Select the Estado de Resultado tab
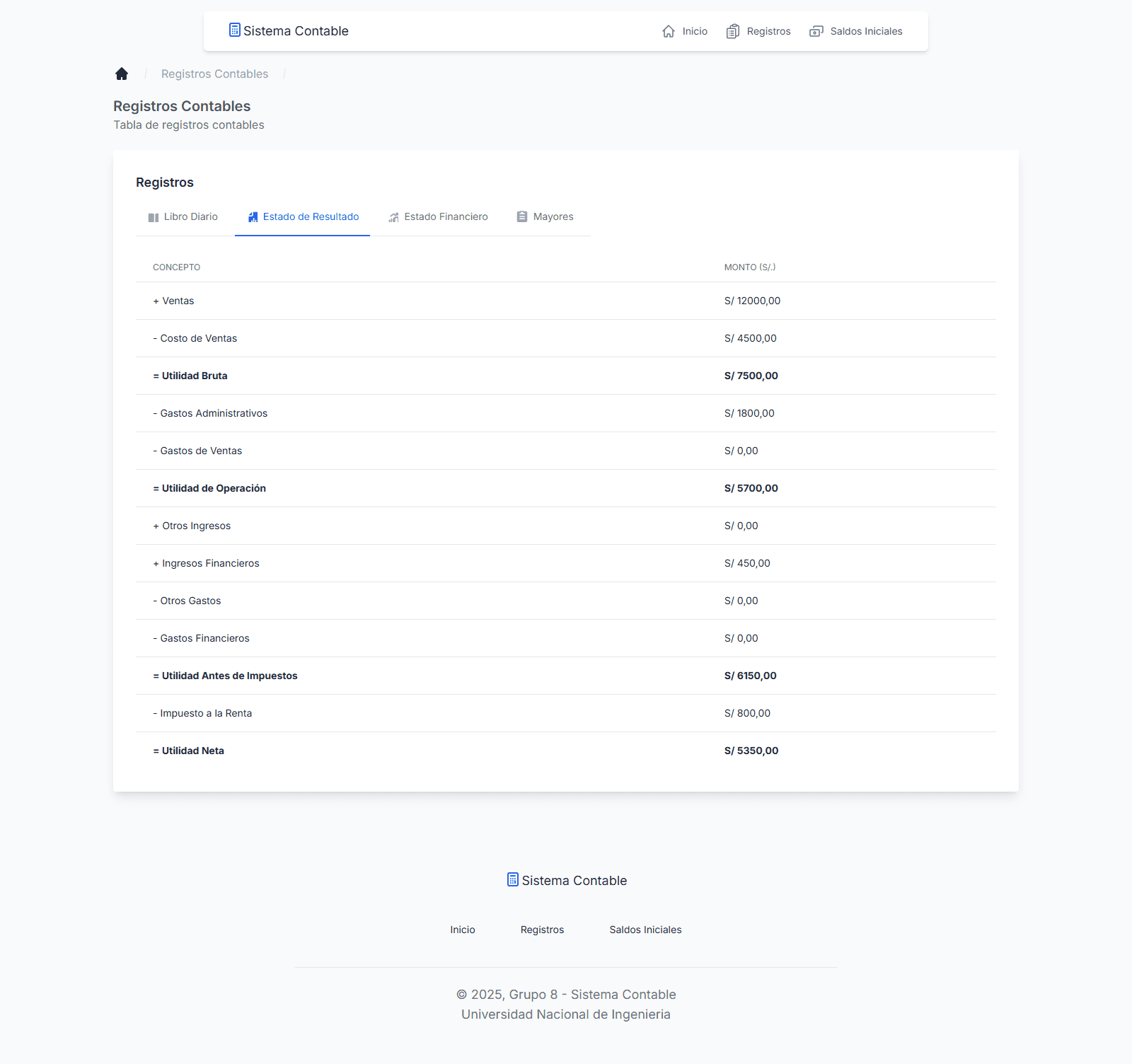 303,217
